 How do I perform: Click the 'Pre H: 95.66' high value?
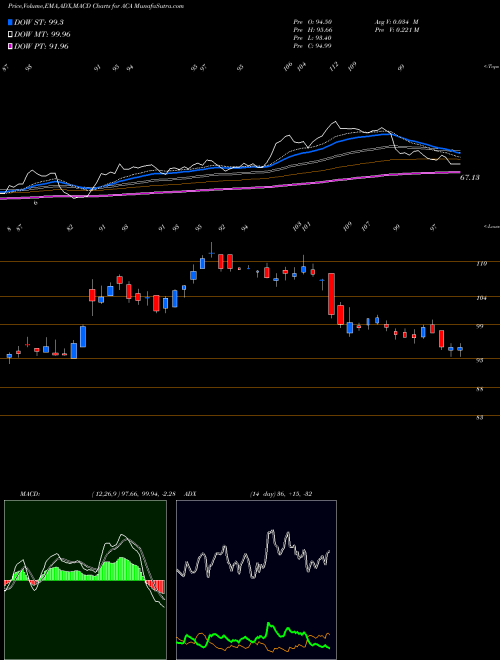(312, 30)
